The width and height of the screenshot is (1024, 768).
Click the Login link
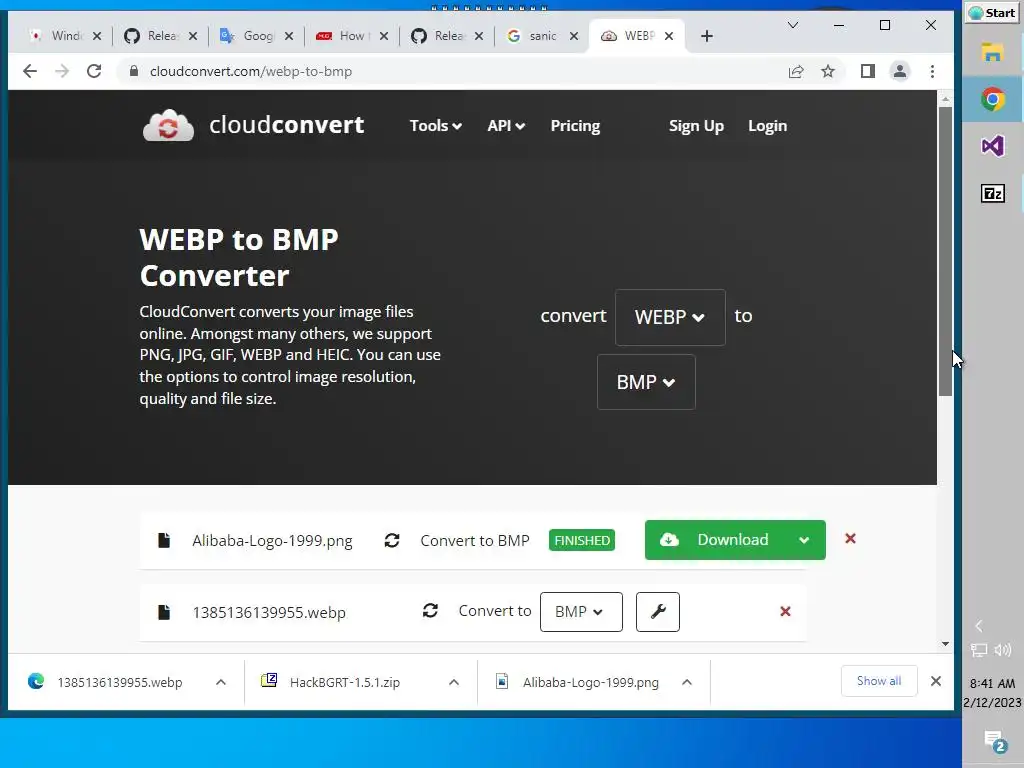pos(767,125)
